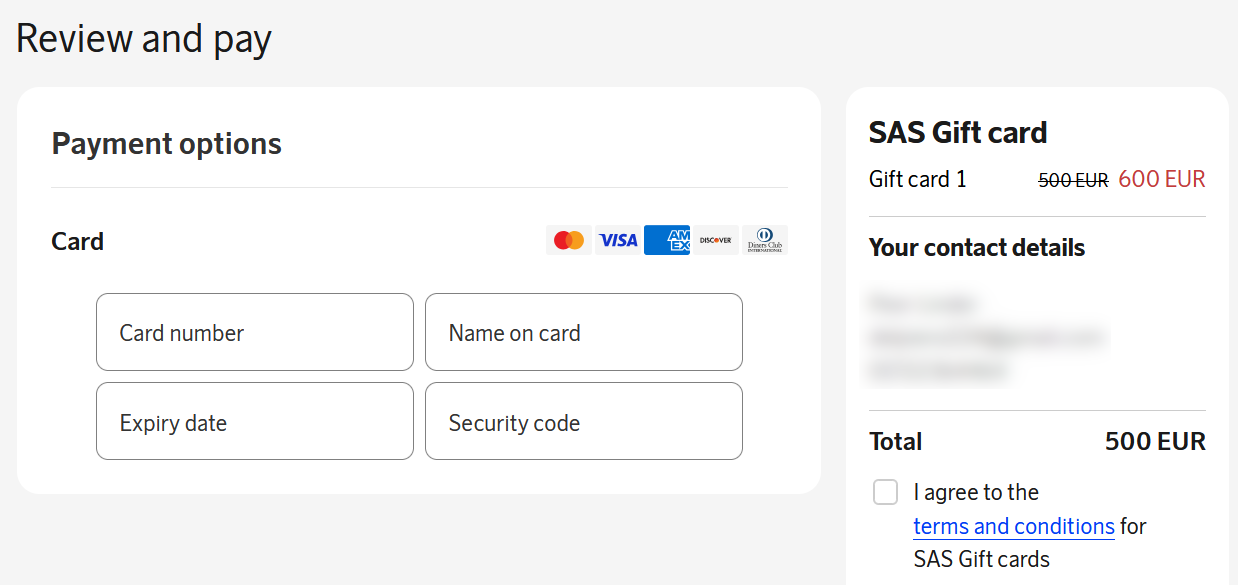Viewport: 1238px width, 585px height.
Task: Click the Gift card 1 line item
Action: [918, 180]
